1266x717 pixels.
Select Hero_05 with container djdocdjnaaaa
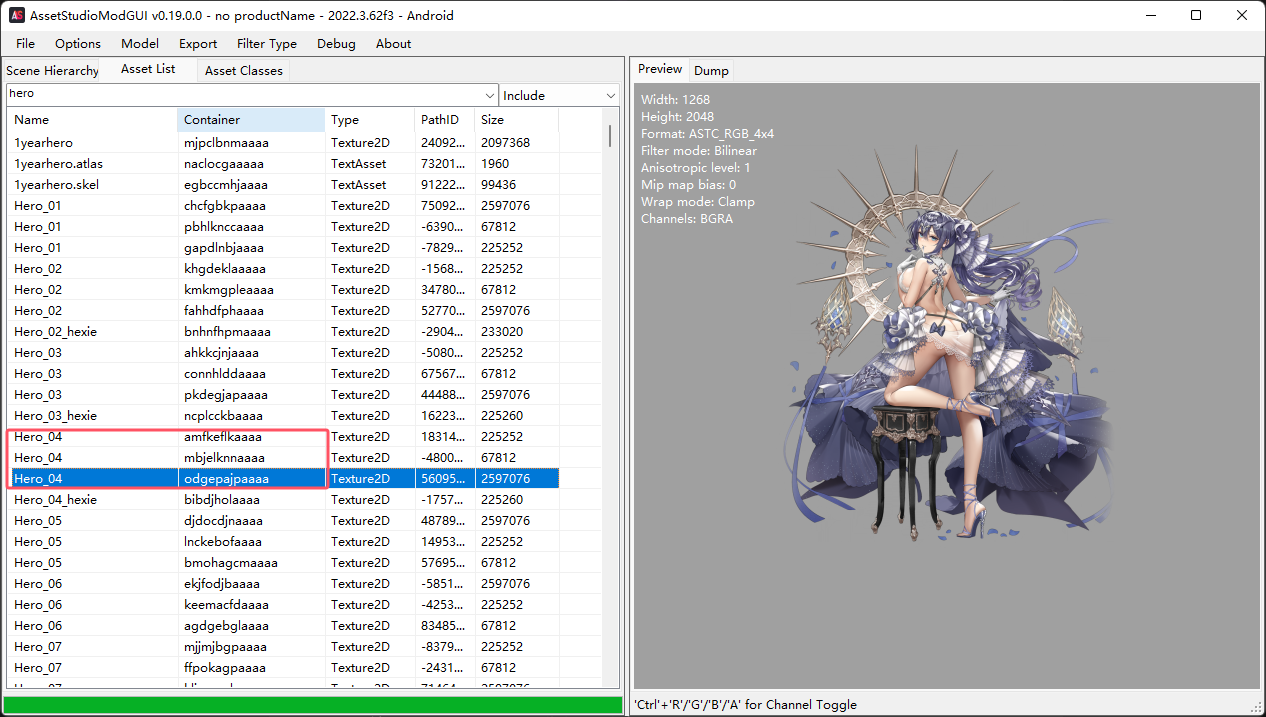point(283,521)
